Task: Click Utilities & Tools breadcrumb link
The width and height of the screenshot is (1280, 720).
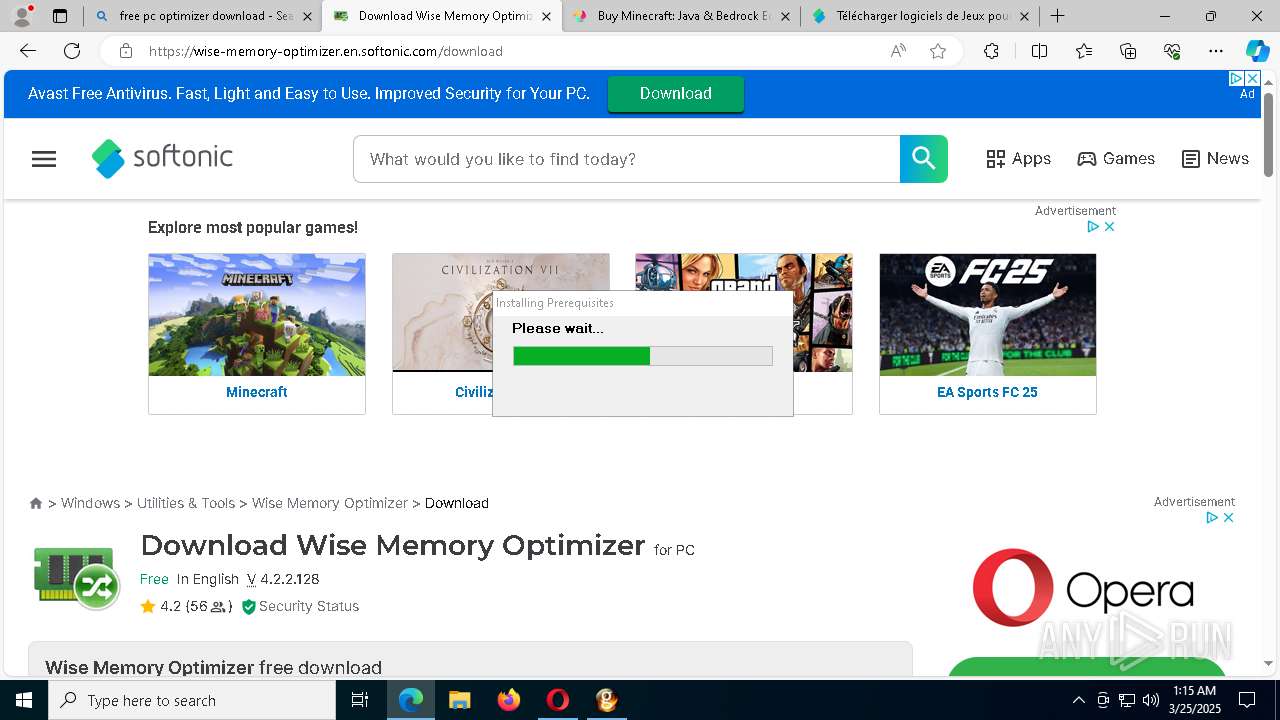Action: tap(186, 503)
